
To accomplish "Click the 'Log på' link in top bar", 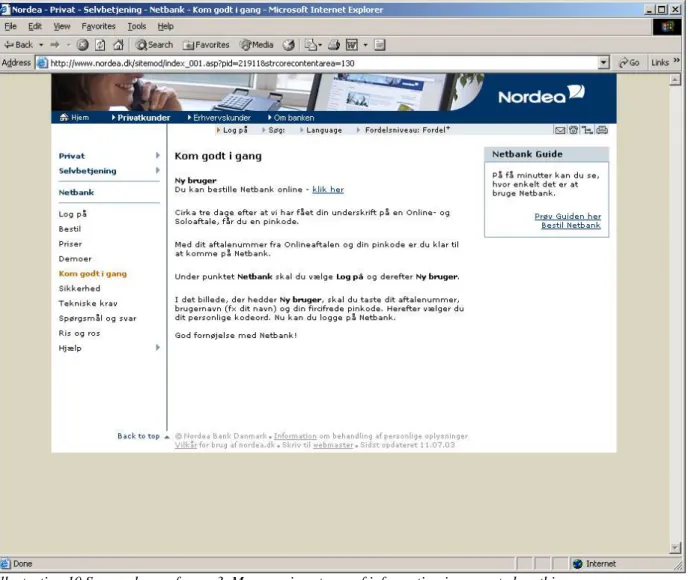I will (235, 130).
